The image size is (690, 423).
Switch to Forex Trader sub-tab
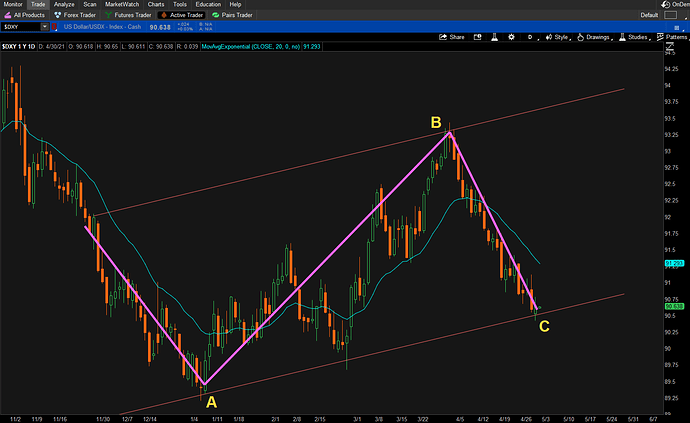tap(77, 16)
